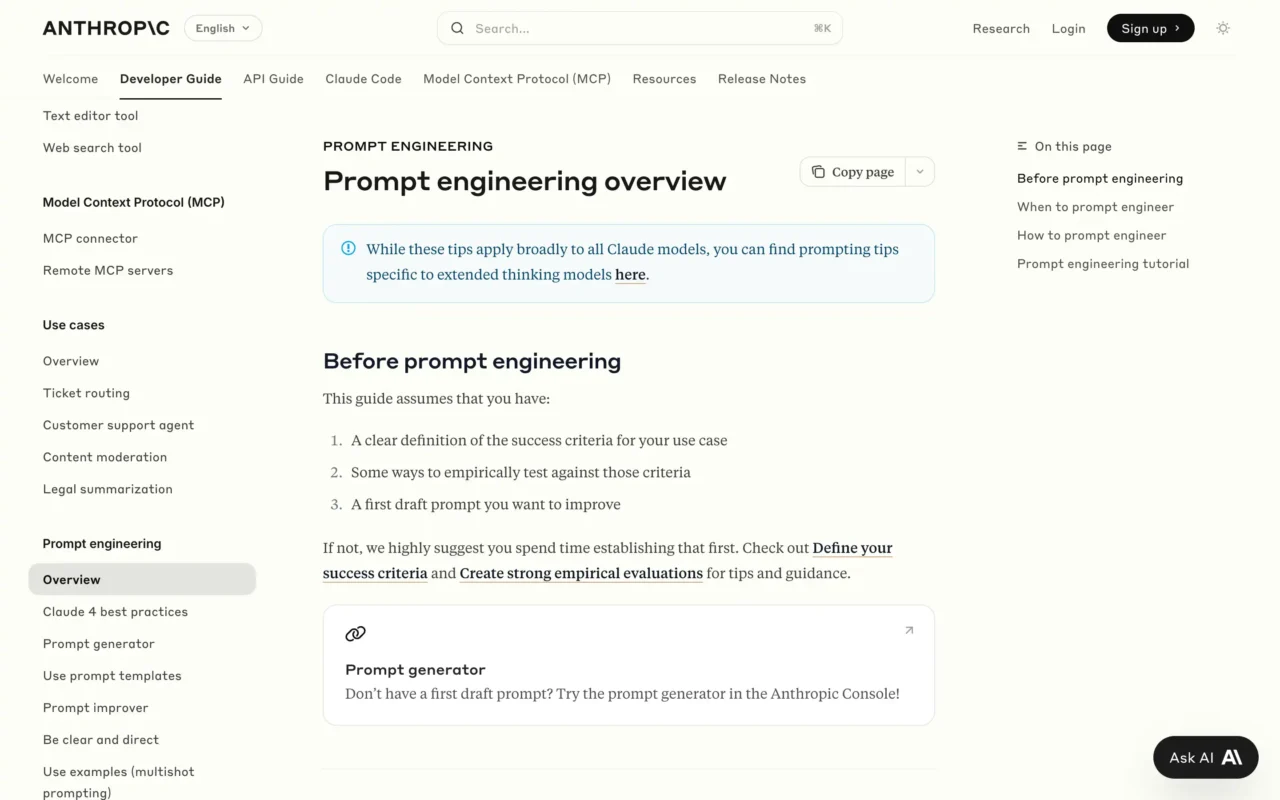Click the Anthropic logo in header
This screenshot has height=800, width=1280.
[x=106, y=28]
